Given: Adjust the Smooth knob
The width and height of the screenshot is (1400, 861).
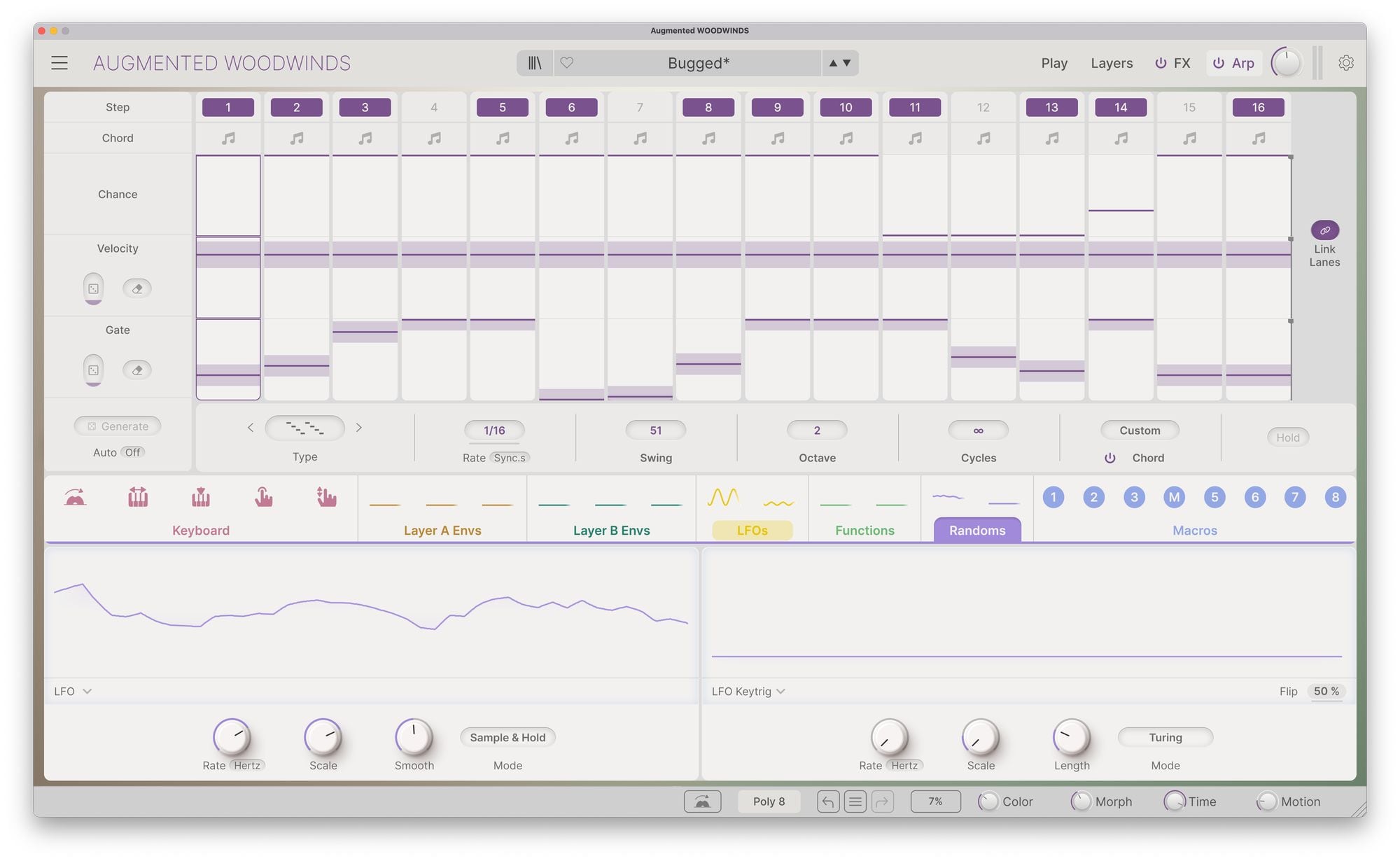Looking at the screenshot, I should (x=414, y=737).
